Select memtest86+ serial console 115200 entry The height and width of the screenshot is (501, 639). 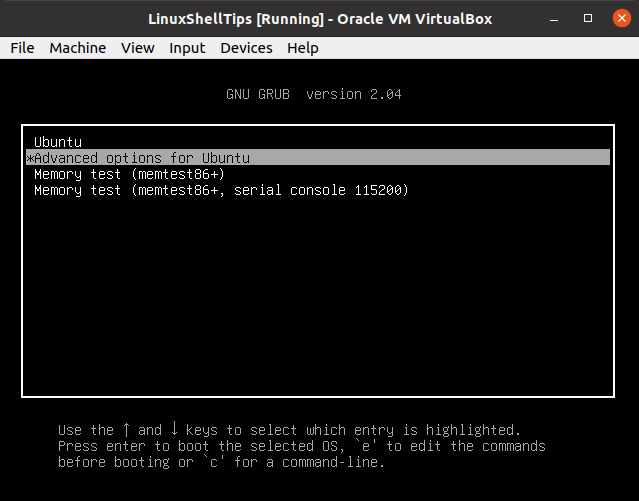(x=318, y=190)
